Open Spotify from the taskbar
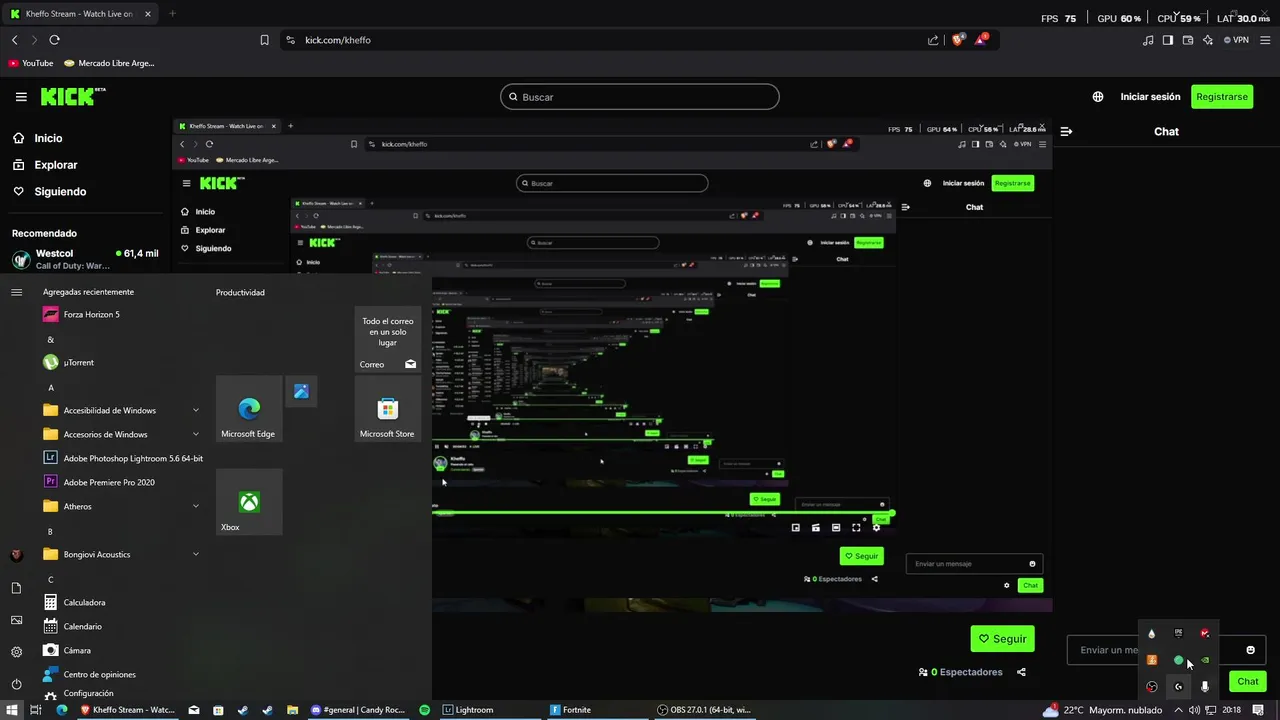Screen dimensions: 1280x720 coord(425,710)
